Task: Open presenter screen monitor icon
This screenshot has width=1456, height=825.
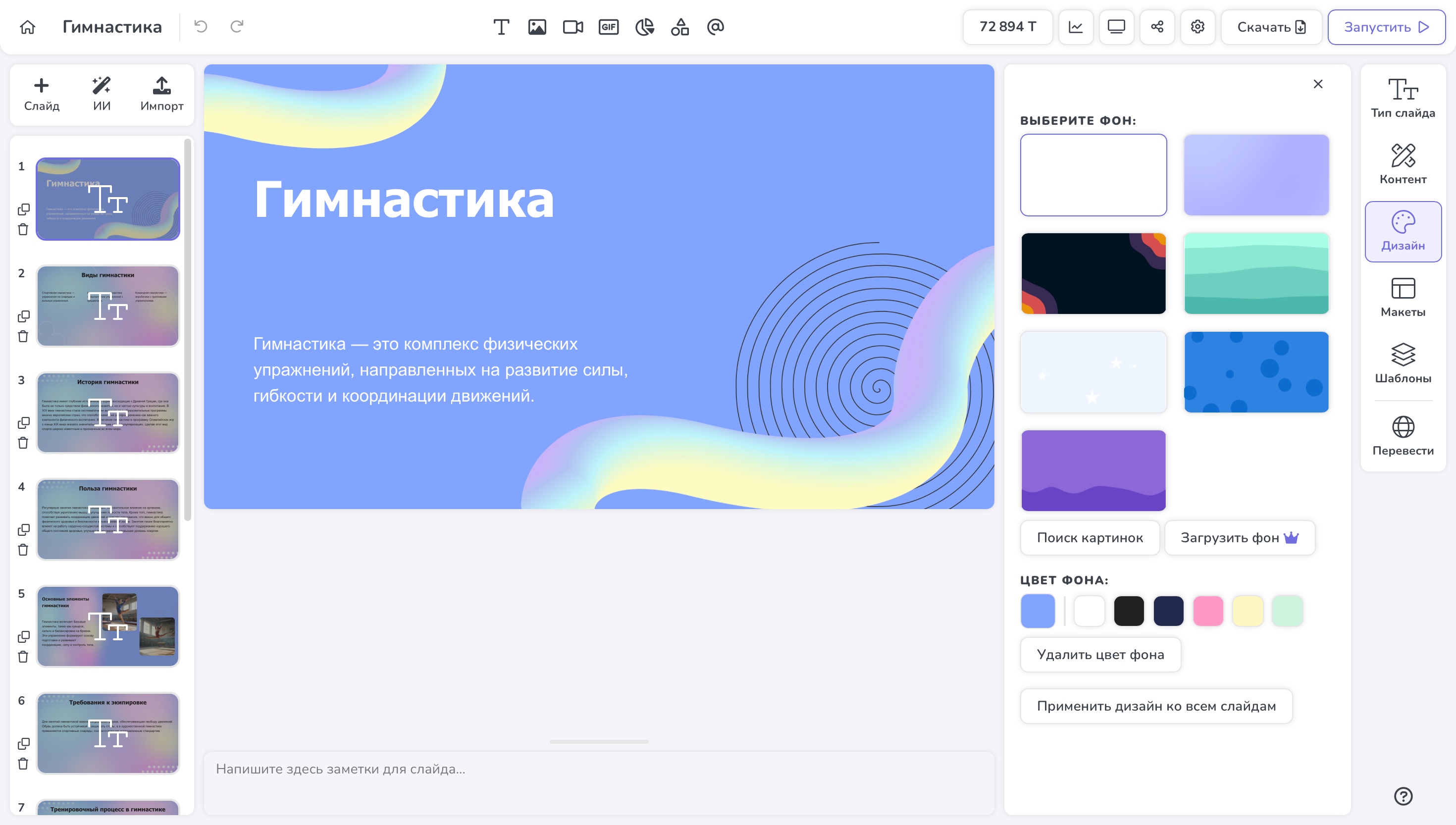Action: click(1116, 27)
